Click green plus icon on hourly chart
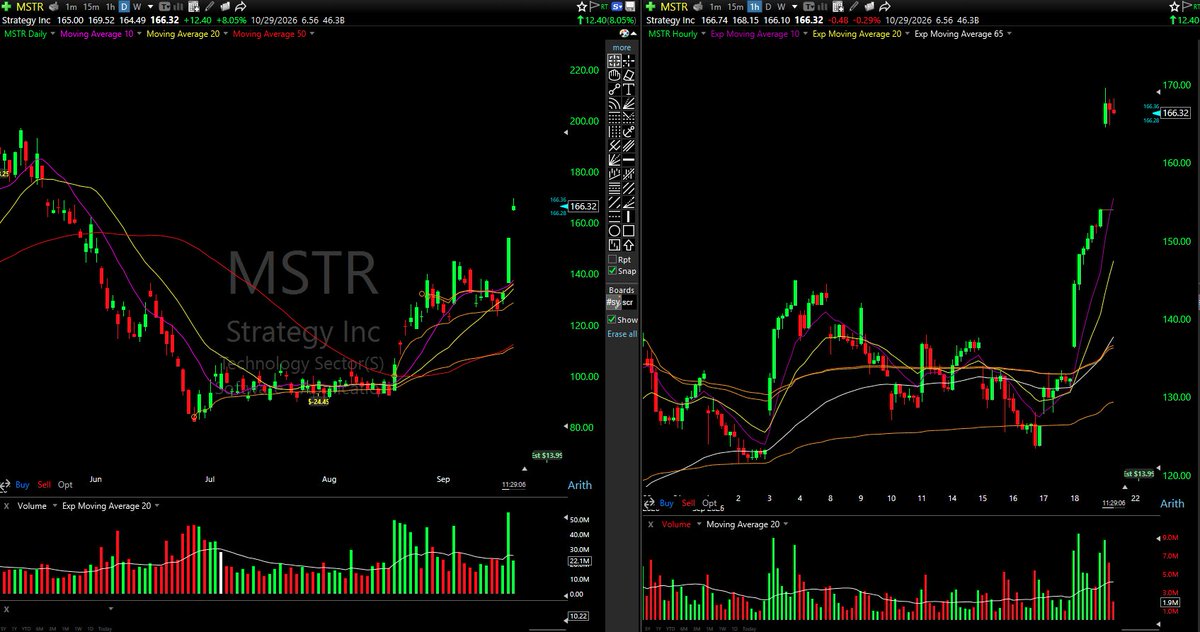1200x632 pixels. [650, 7]
